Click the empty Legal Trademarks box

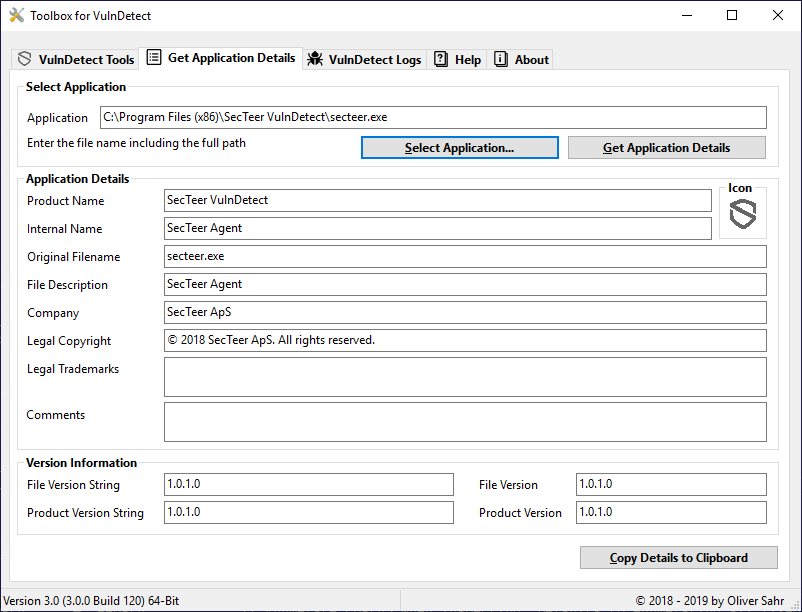point(465,377)
